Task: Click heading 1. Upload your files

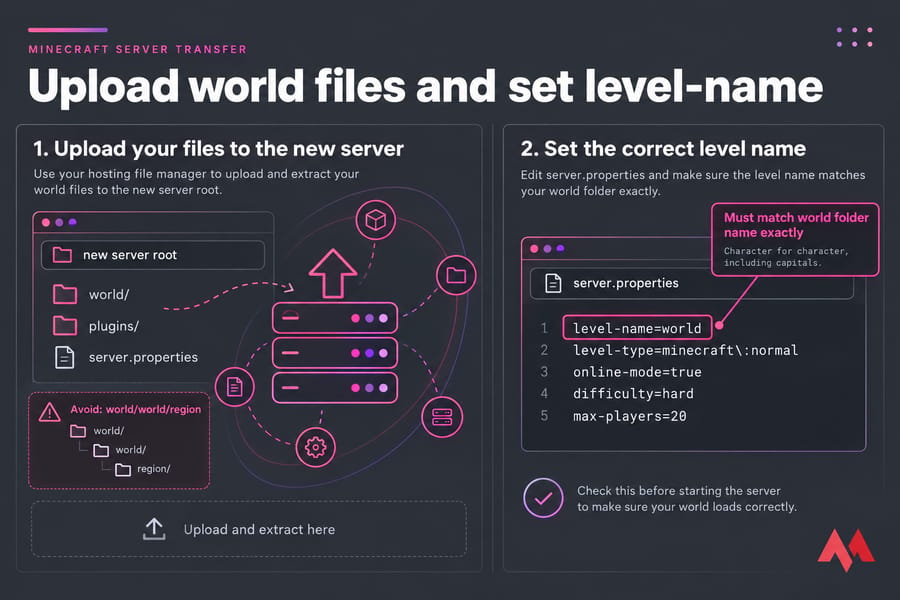Action: click(218, 149)
